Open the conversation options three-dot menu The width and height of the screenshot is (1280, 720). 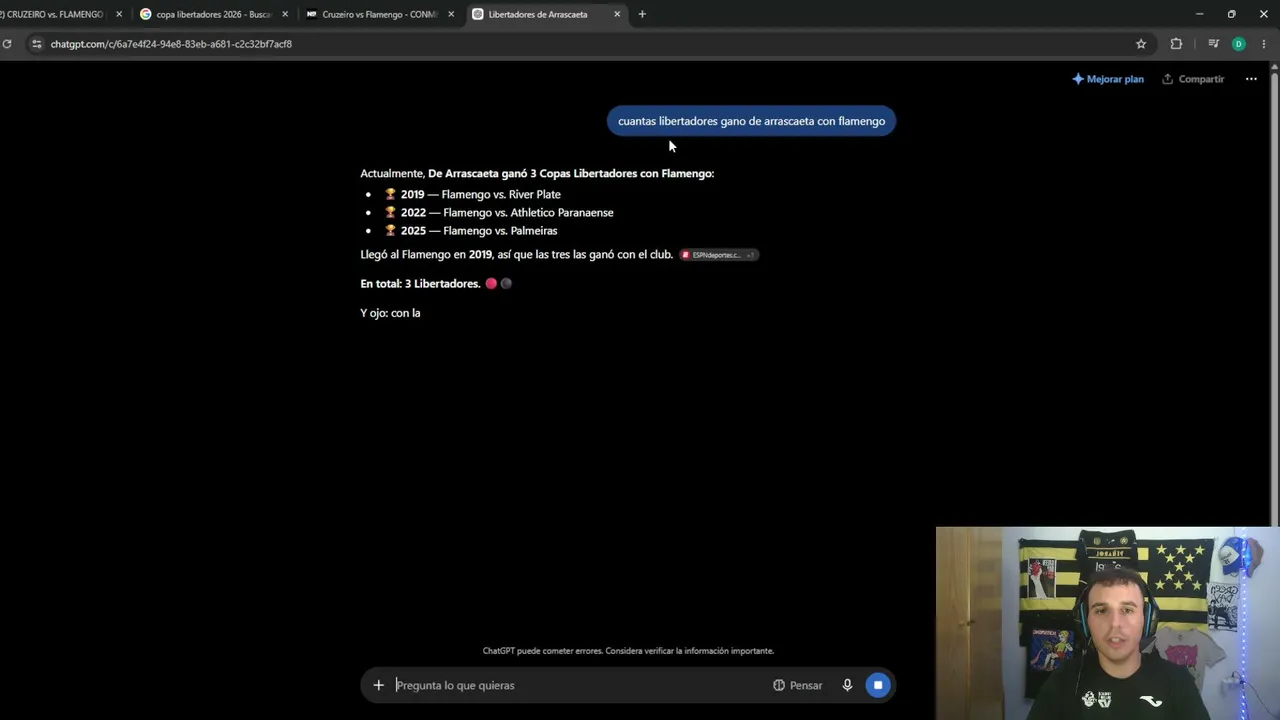click(1251, 79)
